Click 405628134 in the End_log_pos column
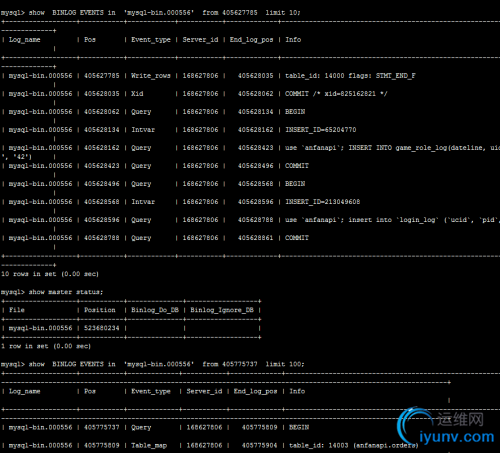500x453 pixels. [255, 112]
